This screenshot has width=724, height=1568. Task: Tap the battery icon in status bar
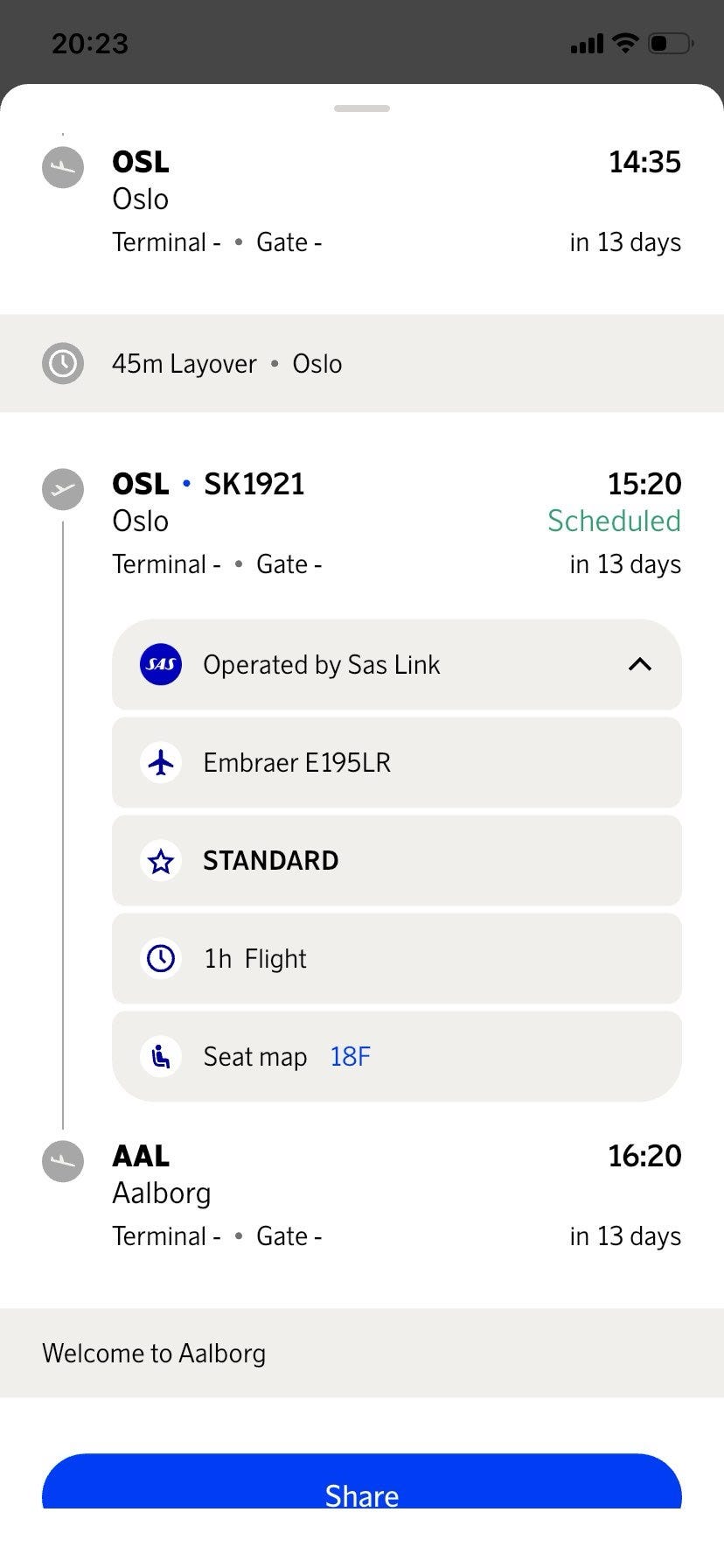[x=670, y=43]
